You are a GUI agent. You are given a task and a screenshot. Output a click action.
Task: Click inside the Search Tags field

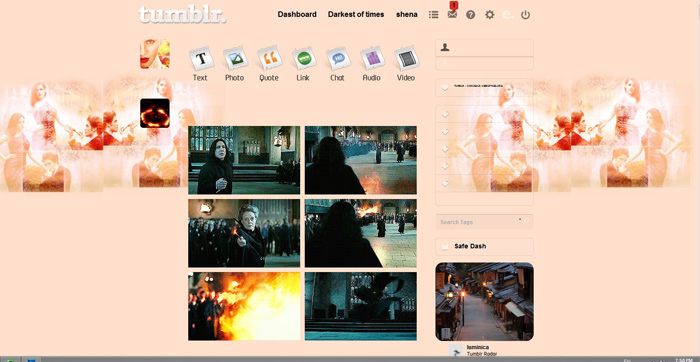pos(484,221)
